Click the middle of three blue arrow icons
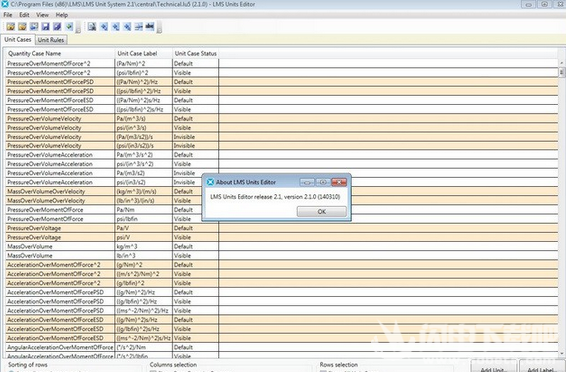This screenshot has width=566, height=372. [116, 26]
